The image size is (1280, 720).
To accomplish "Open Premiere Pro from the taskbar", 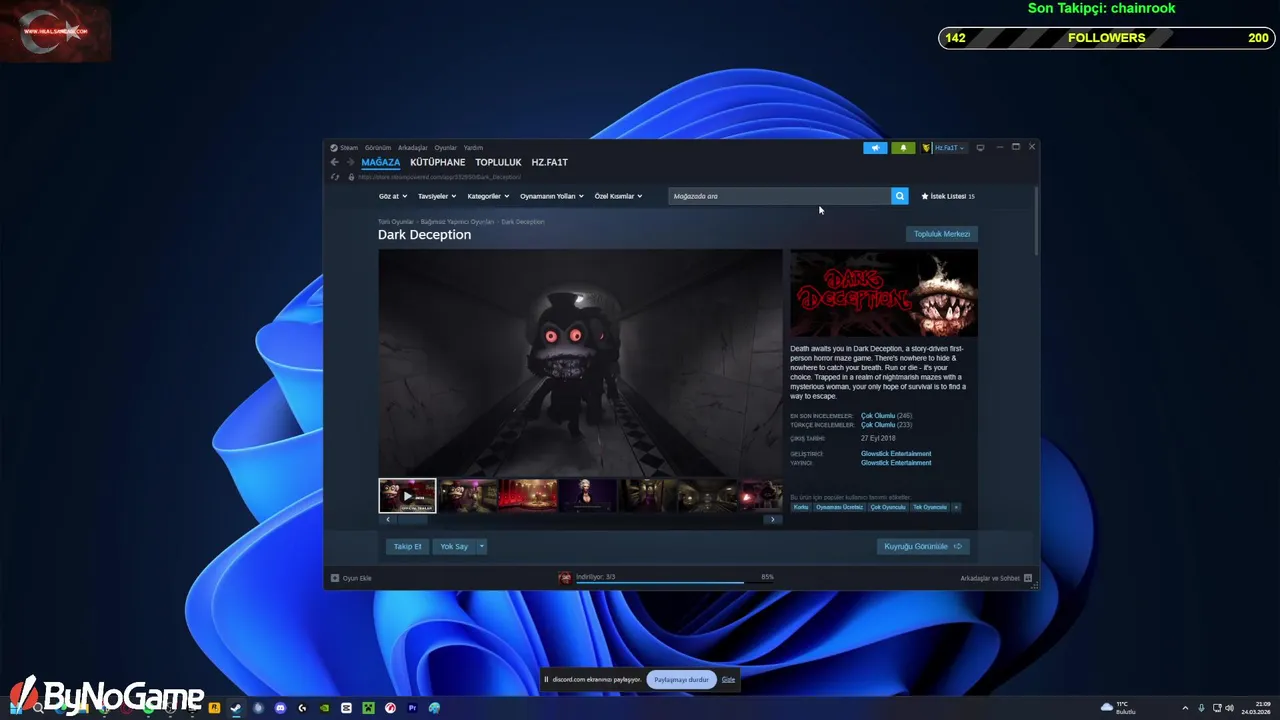I will click(x=412, y=708).
